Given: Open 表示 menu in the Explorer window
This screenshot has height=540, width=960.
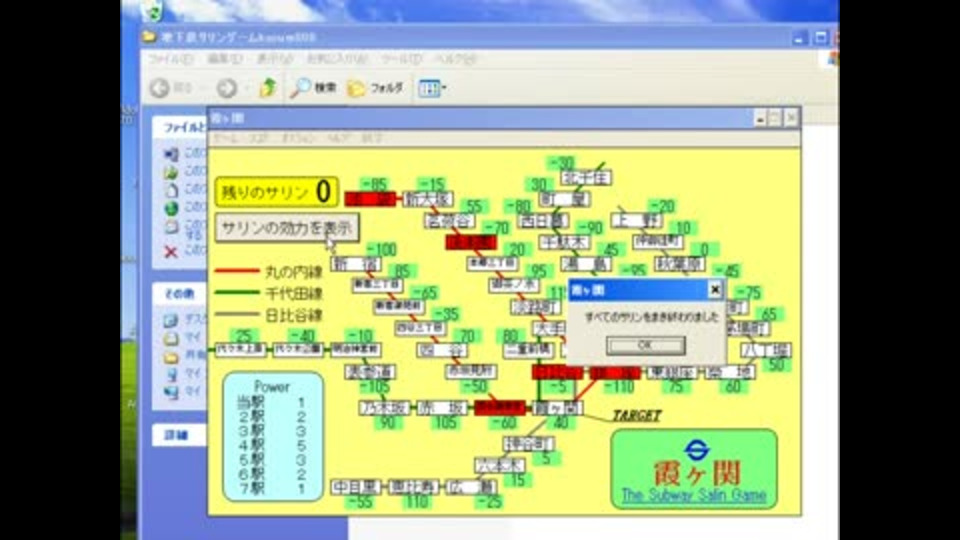Looking at the screenshot, I should pyautogui.click(x=274, y=59).
